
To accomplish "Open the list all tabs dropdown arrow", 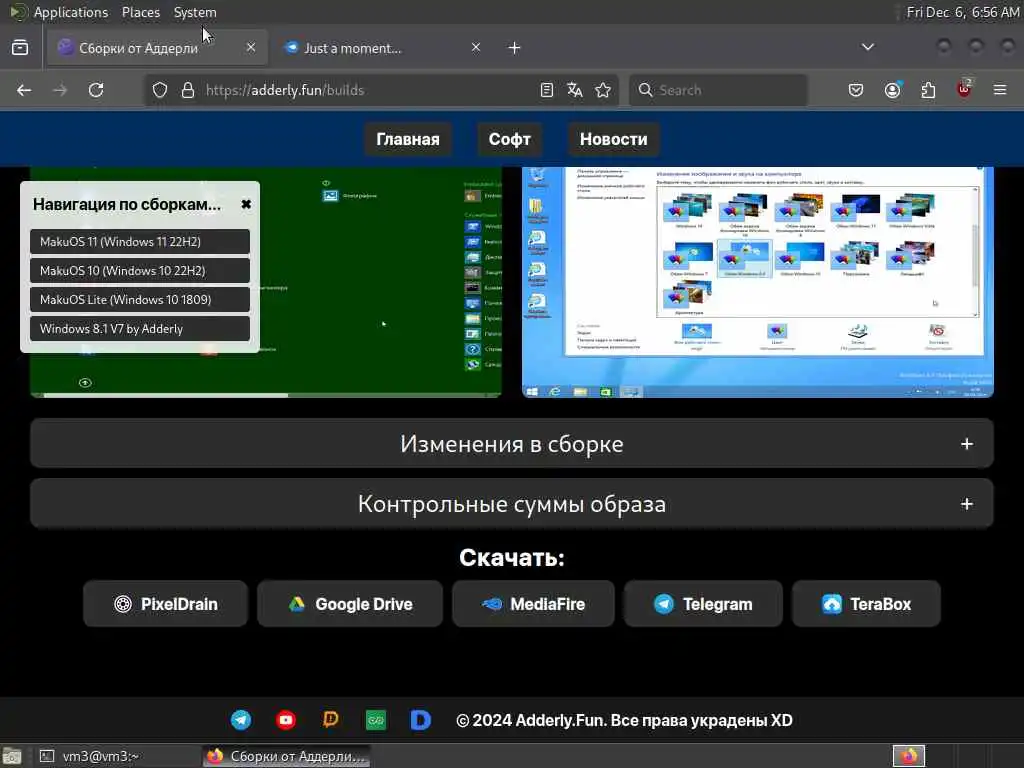I will [867, 47].
